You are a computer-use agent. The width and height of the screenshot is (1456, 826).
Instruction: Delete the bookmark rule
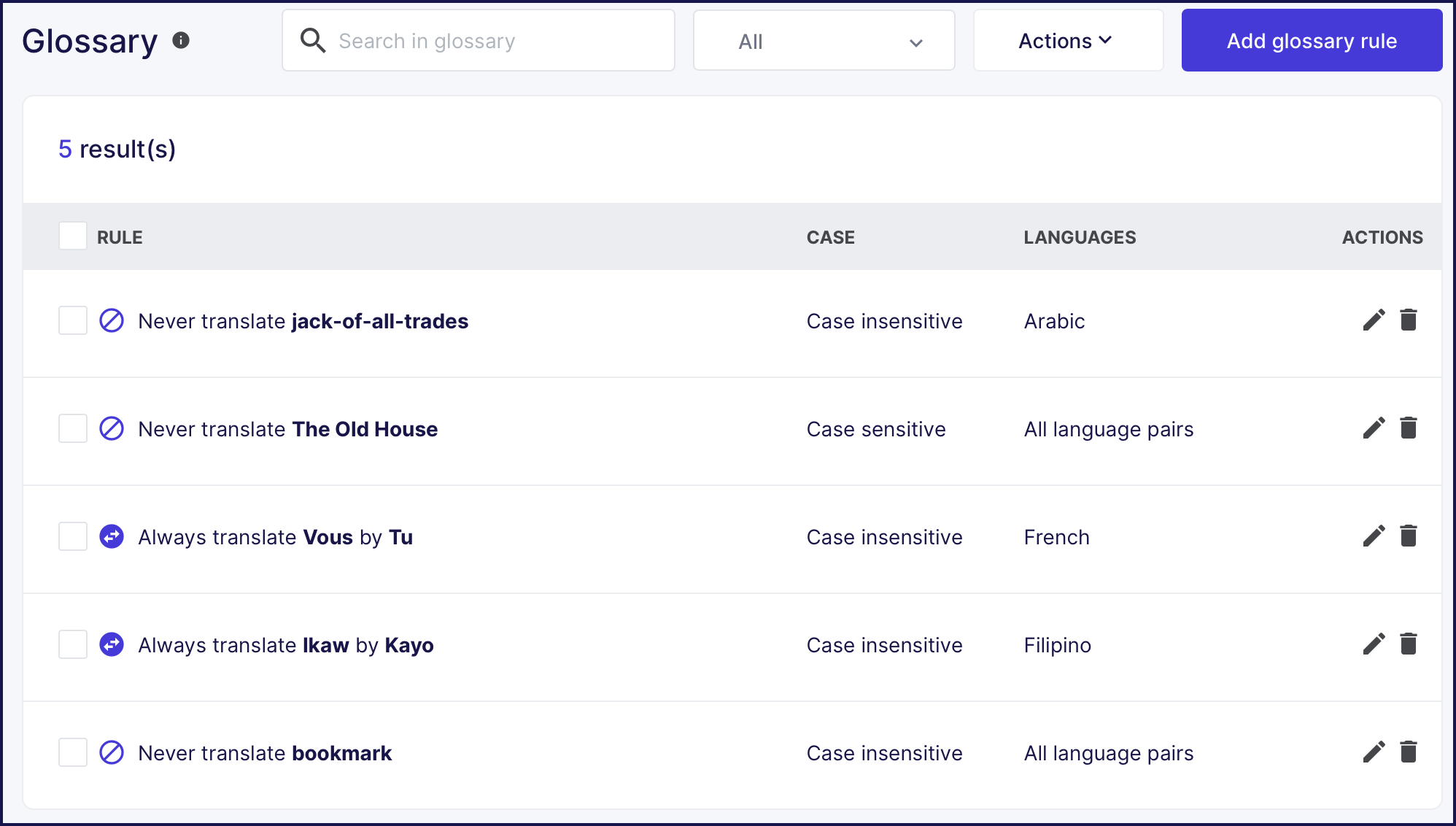pos(1409,752)
